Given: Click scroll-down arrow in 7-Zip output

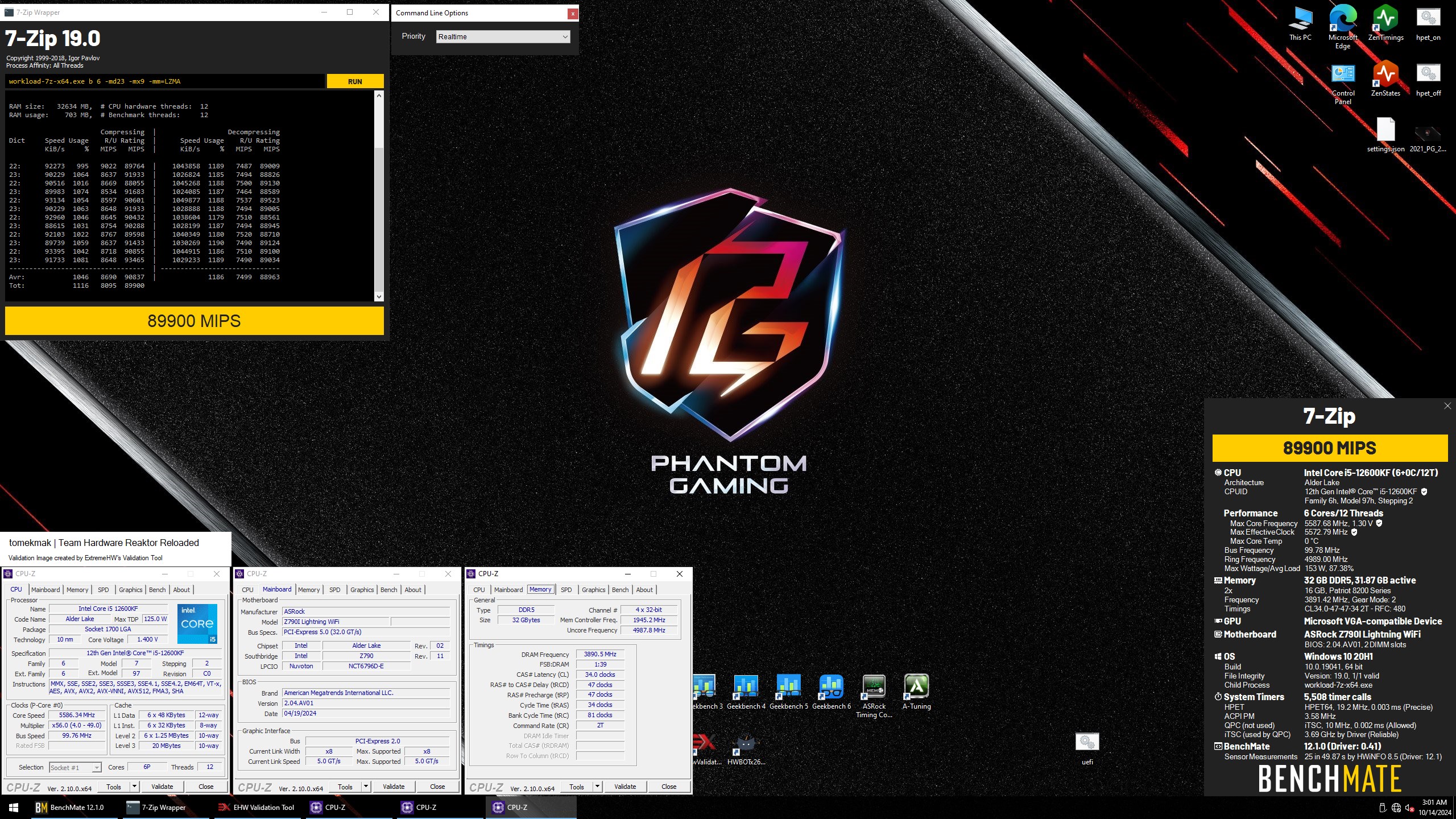Looking at the screenshot, I should pos(379,296).
